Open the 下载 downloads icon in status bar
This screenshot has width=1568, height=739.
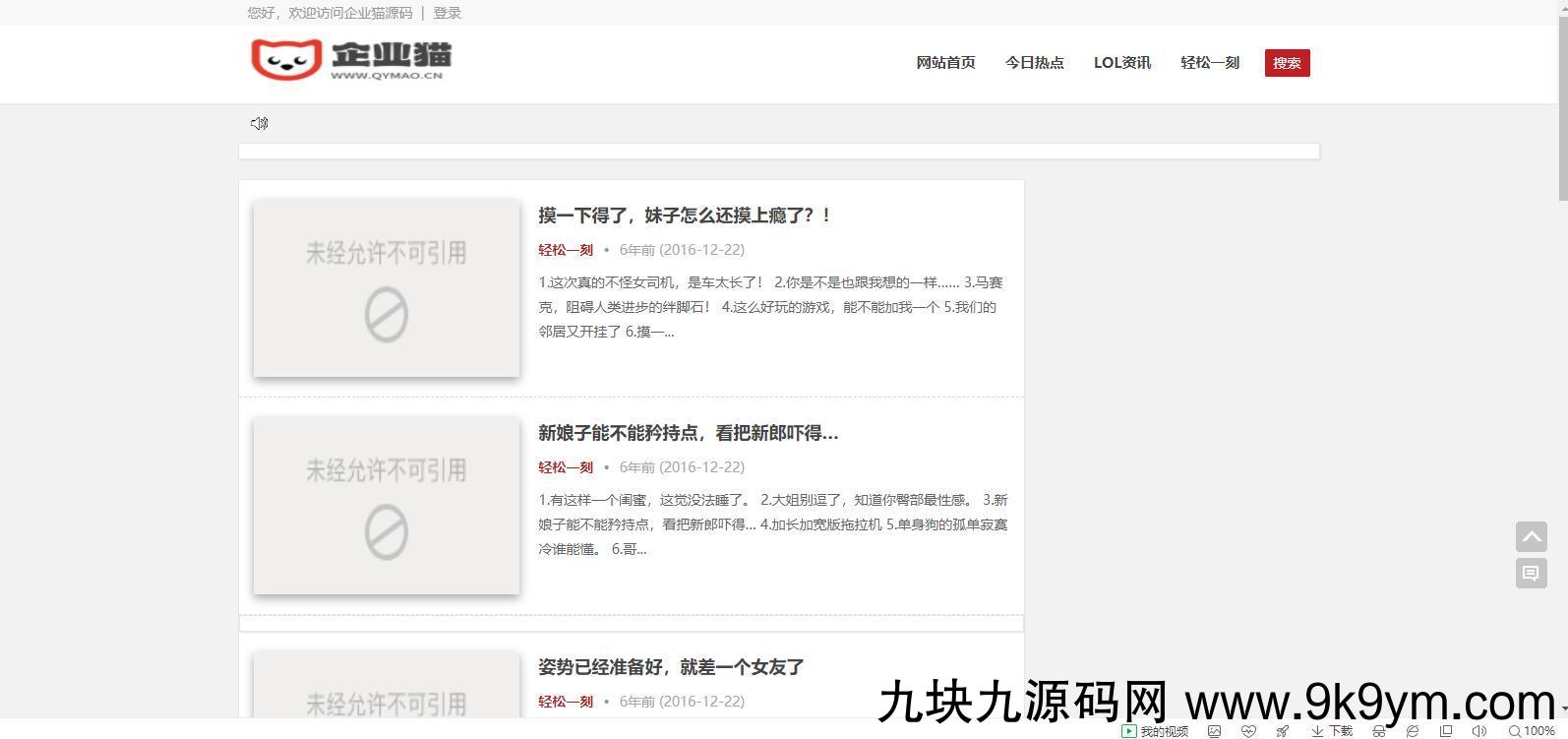pos(1332,731)
